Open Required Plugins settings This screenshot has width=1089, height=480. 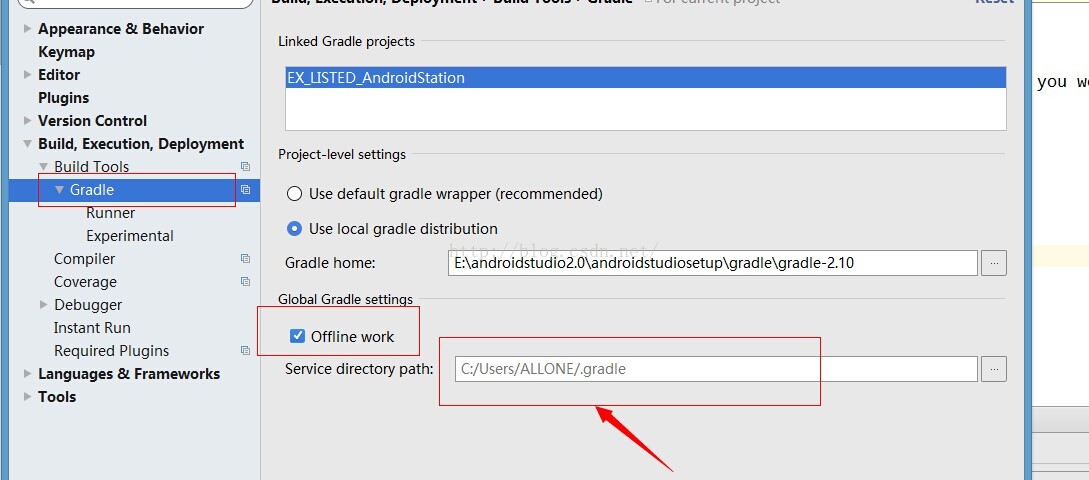point(111,350)
